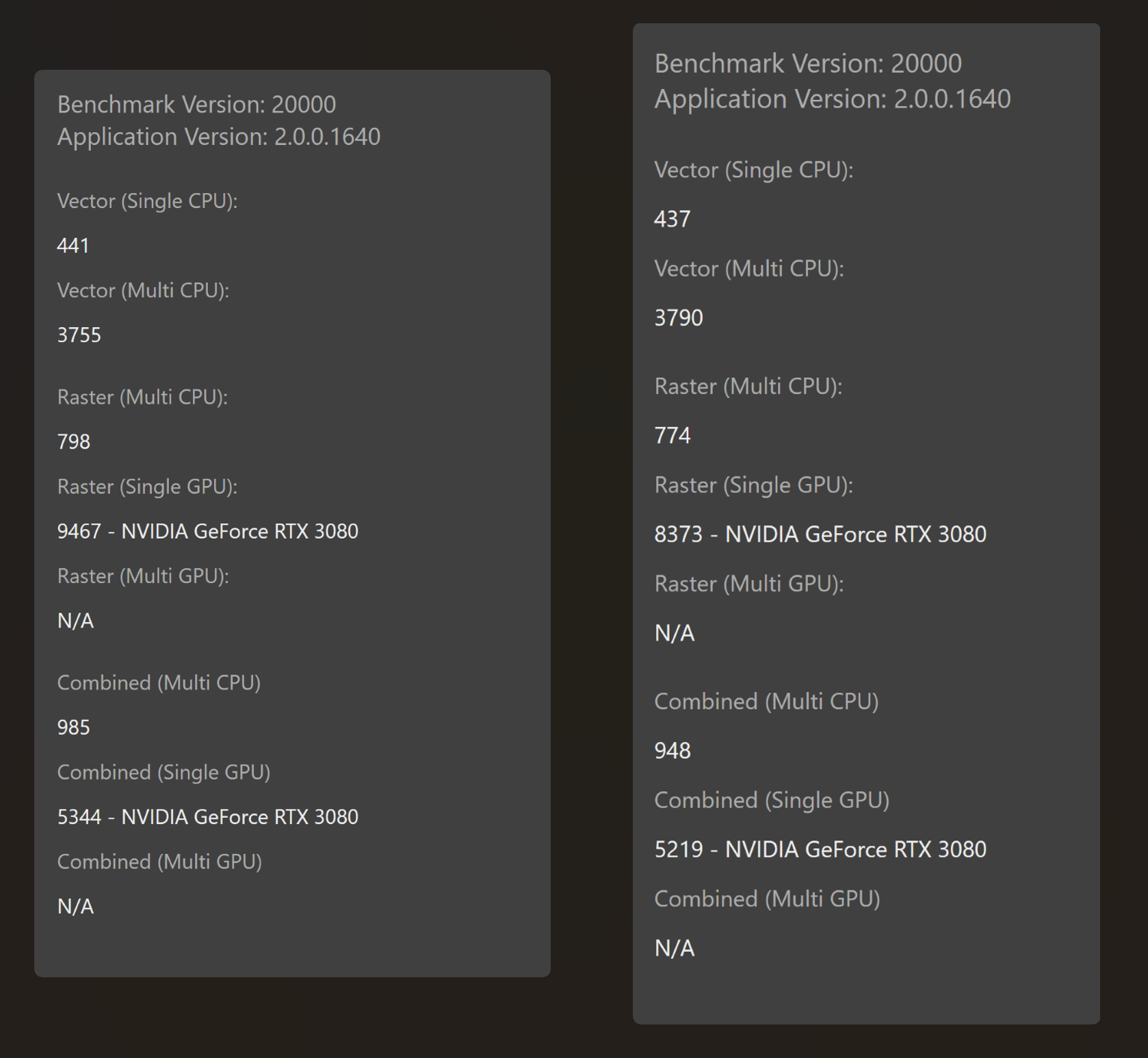Viewport: 1148px width, 1058px height.
Task: Select the Combined Multi CPU score 985
Action: 73,727
